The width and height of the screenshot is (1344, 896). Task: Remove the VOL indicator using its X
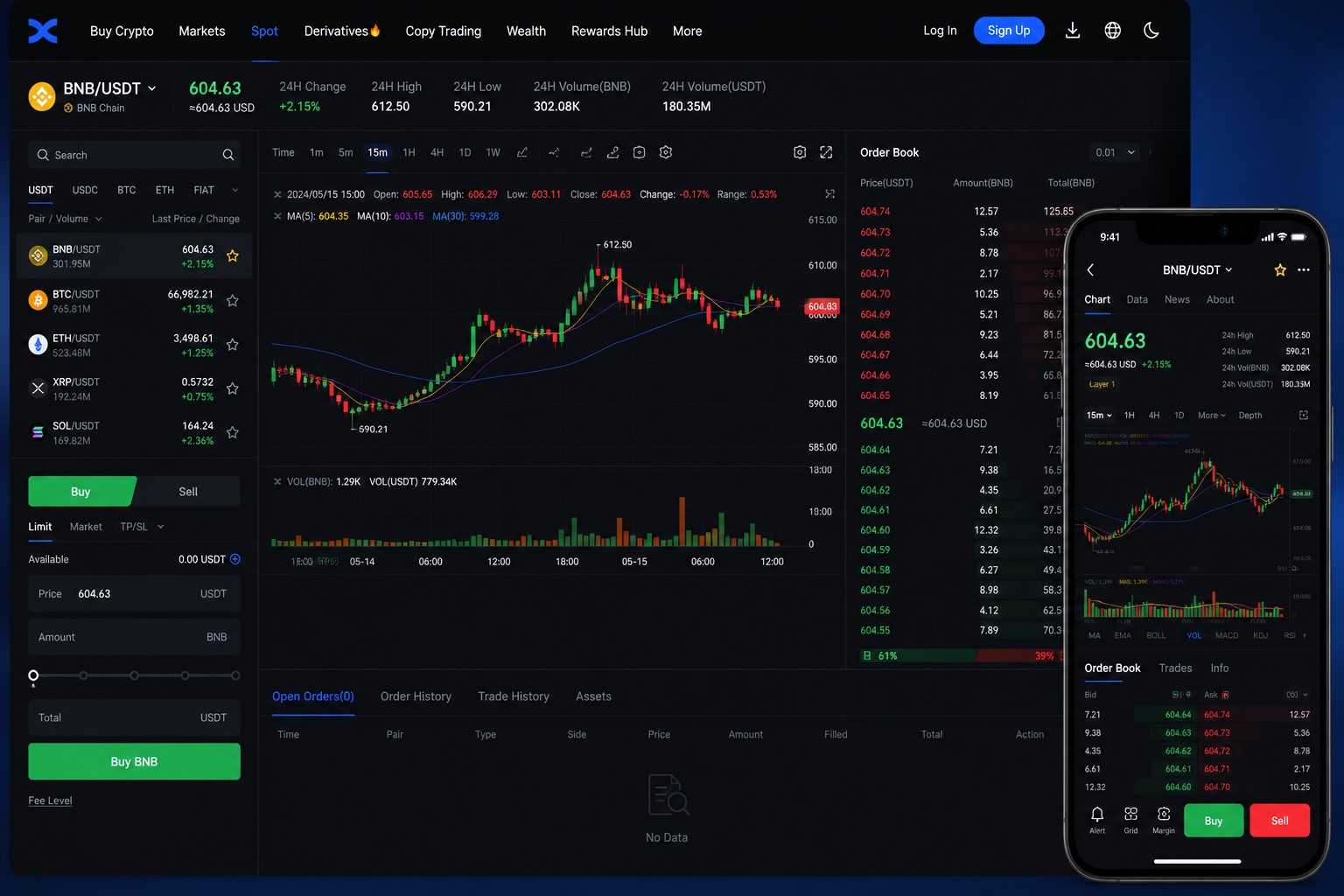coord(277,482)
